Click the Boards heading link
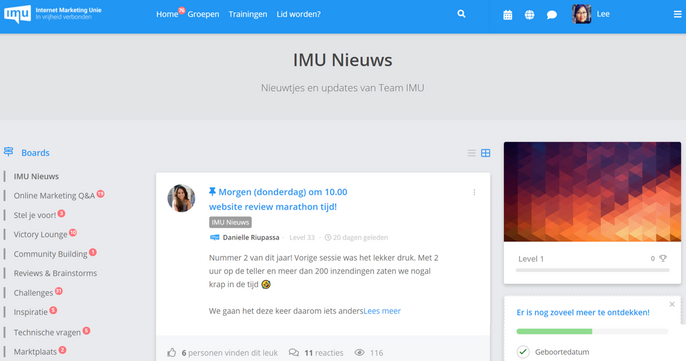Screen dimensions: 686x361 click(35, 153)
